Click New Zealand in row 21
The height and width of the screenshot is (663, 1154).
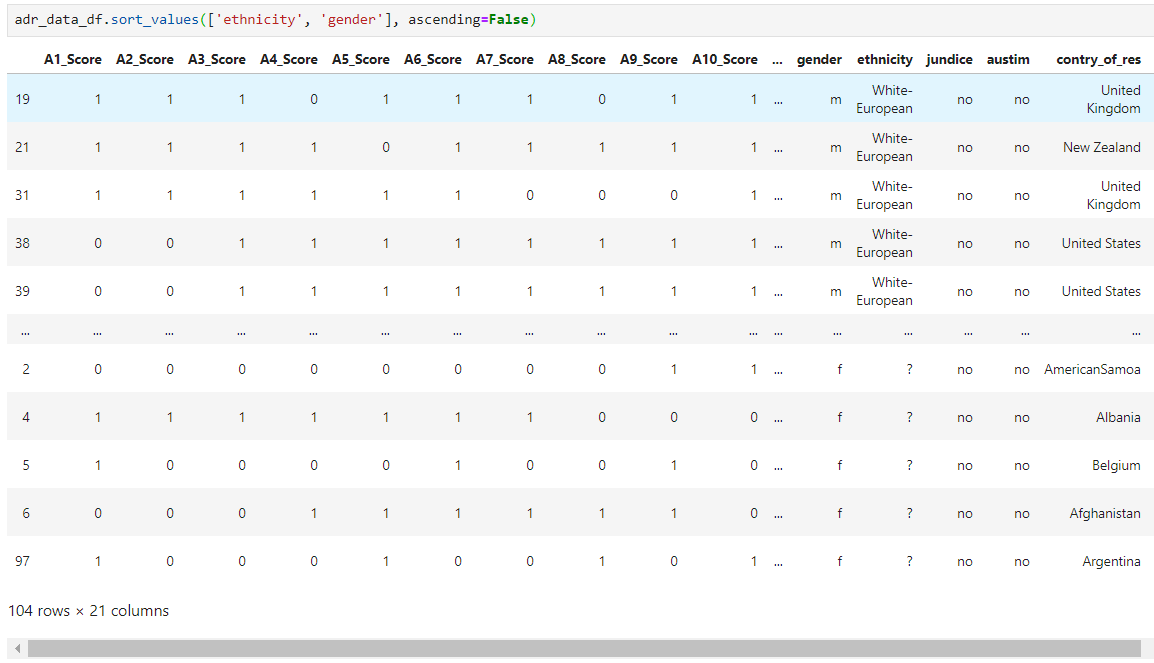tap(1102, 147)
